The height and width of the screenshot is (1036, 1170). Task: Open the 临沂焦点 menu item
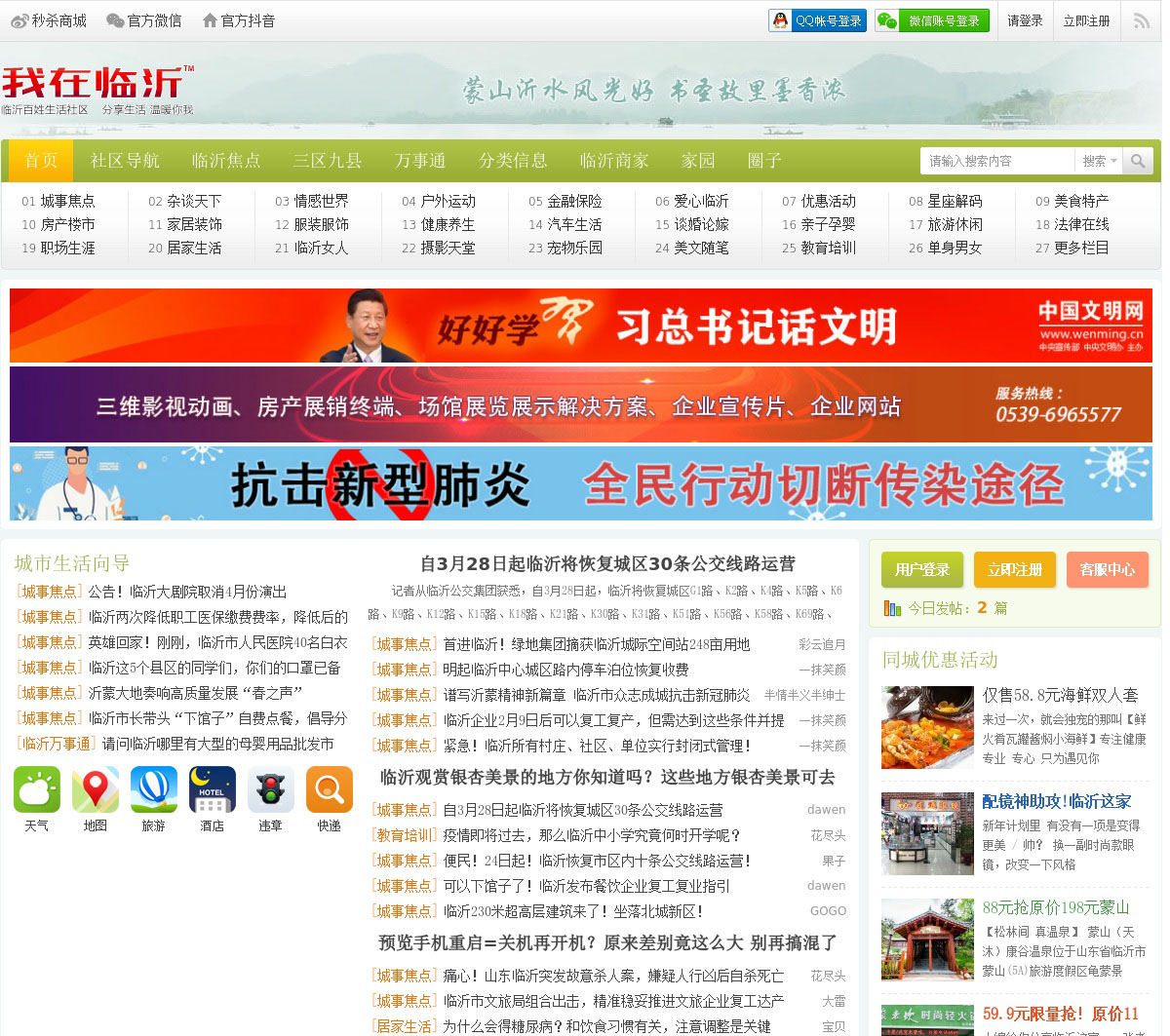[226, 161]
